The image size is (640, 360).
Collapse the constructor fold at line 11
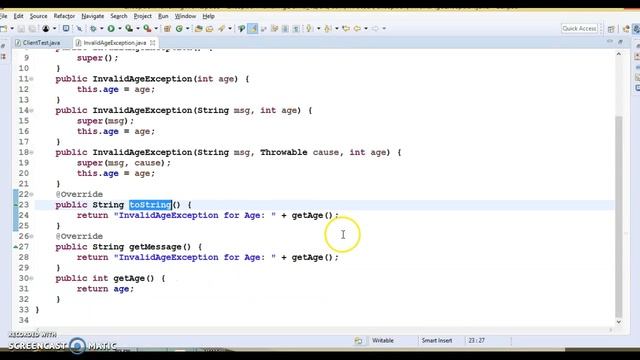pos(31,79)
